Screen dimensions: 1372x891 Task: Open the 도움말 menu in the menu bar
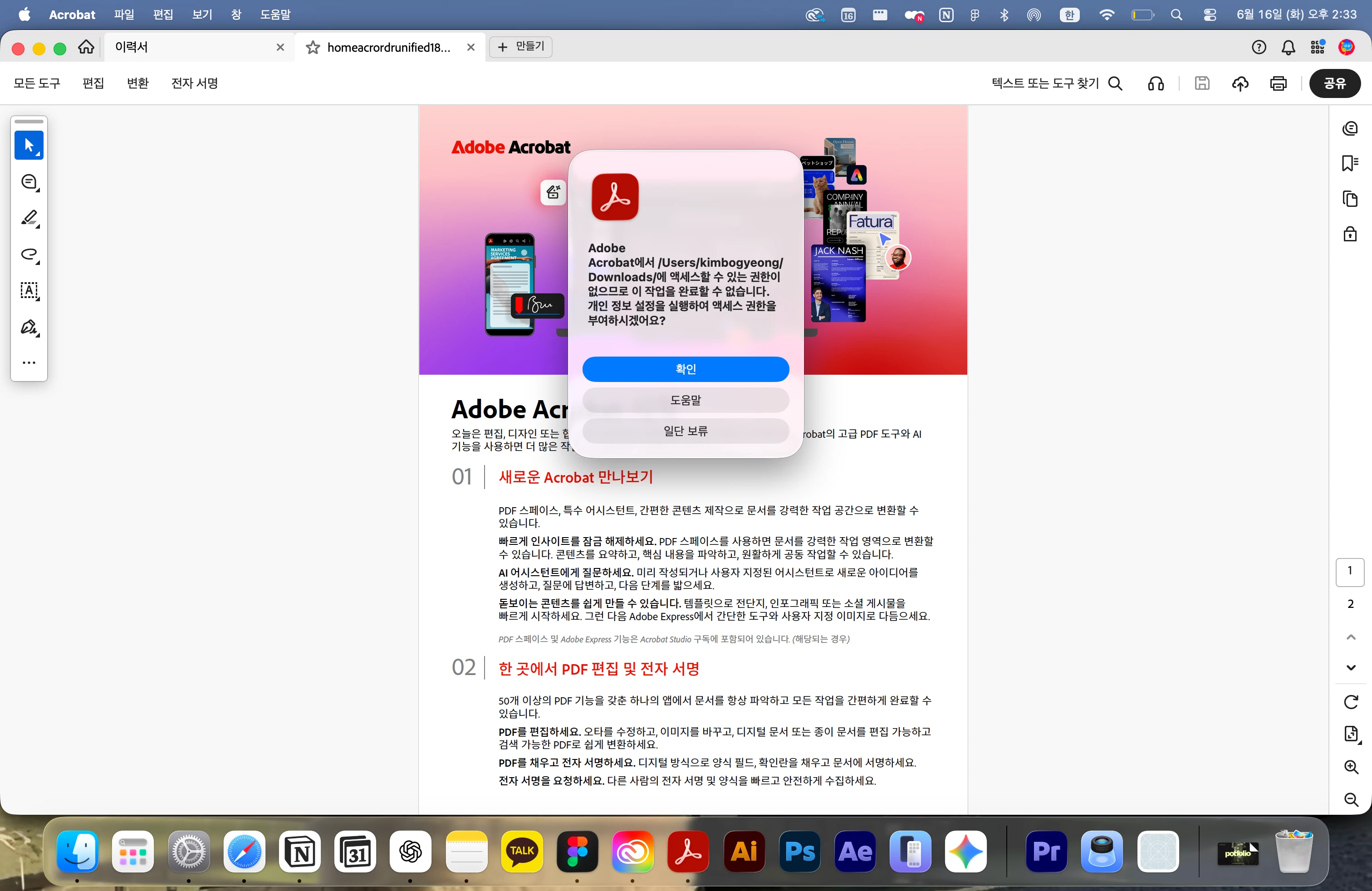point(275,15)
